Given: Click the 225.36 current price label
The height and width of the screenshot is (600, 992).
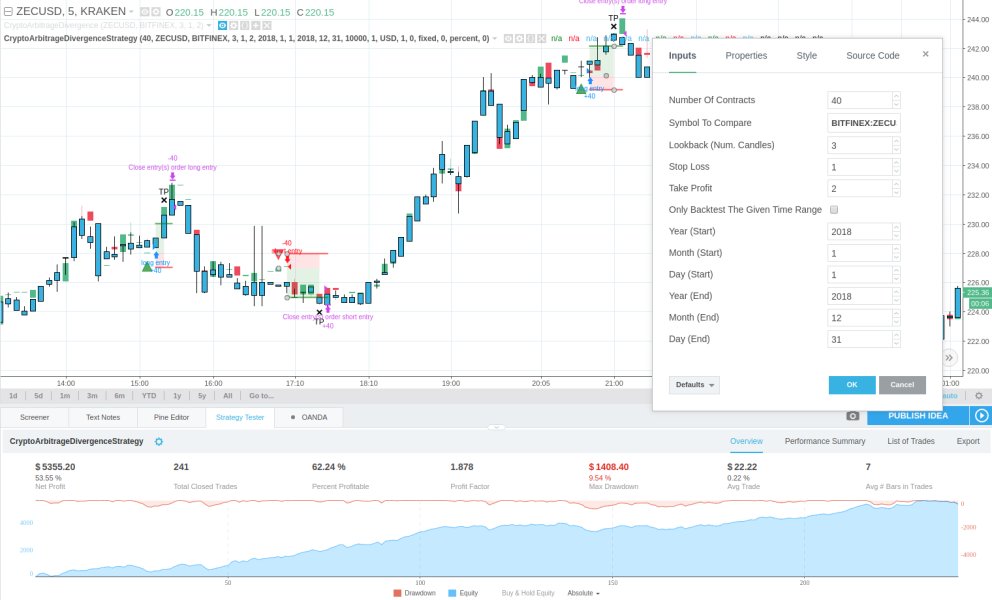Looking at the screenshot, I should click(977, 292).
